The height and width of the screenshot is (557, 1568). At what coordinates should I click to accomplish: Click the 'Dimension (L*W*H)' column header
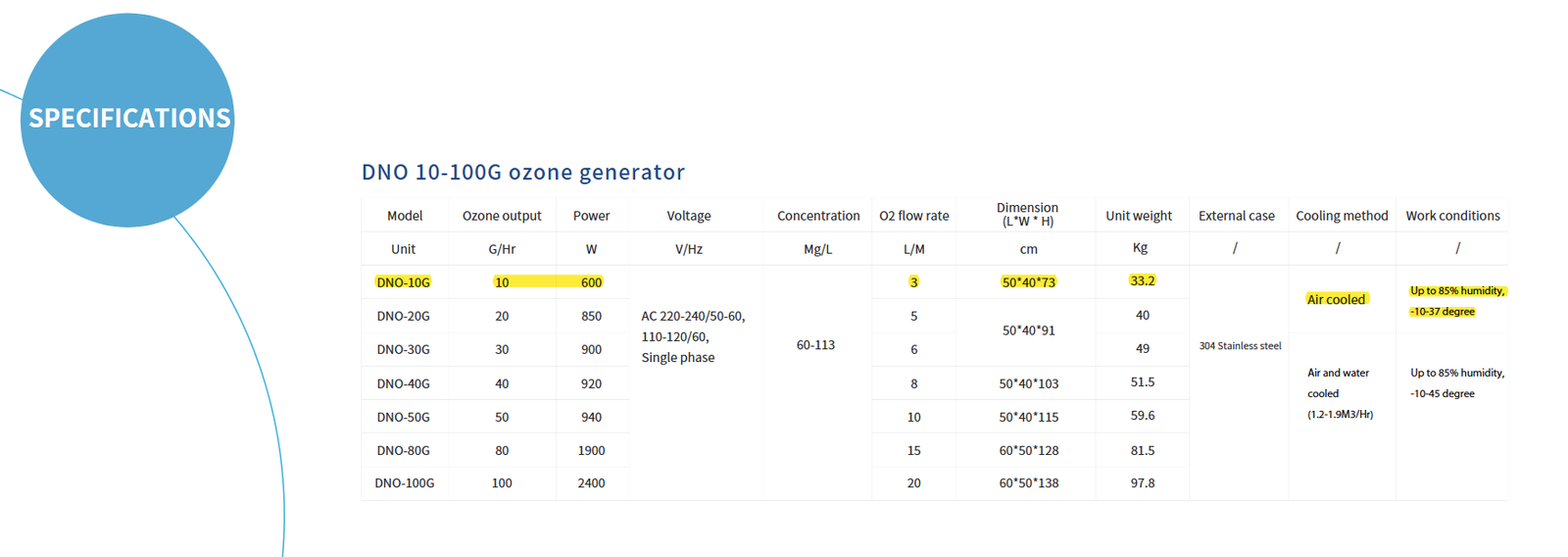1028,214
